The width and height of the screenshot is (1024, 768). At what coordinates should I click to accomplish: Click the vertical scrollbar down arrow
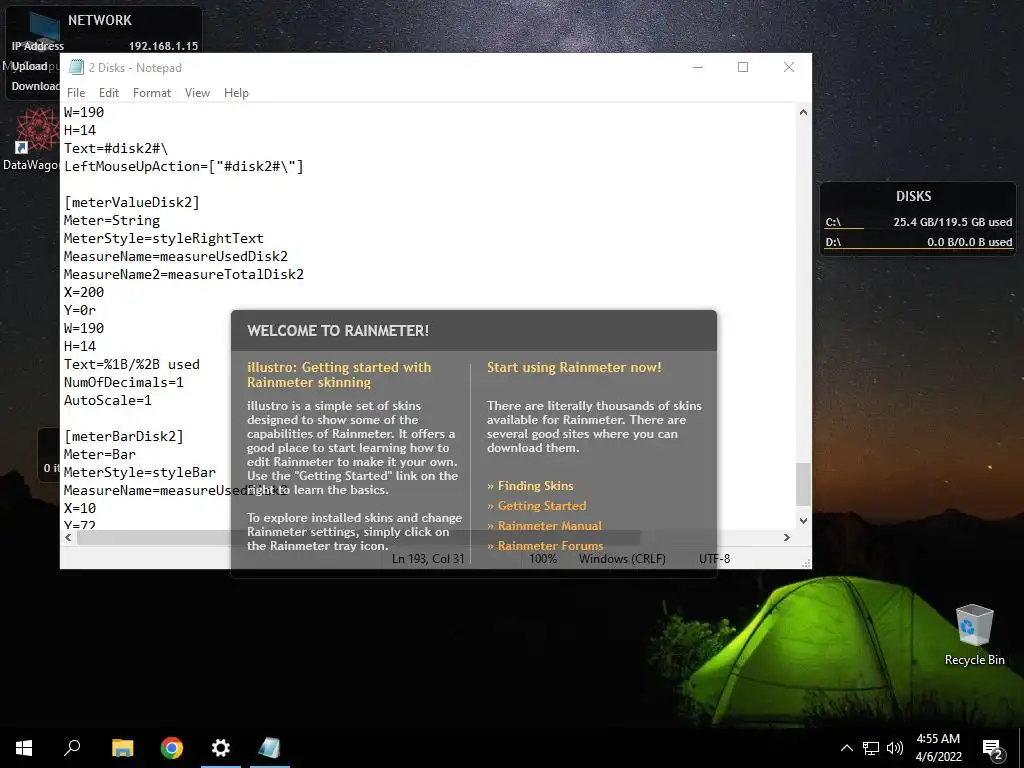pyautogui.click(x=803, y=520)
